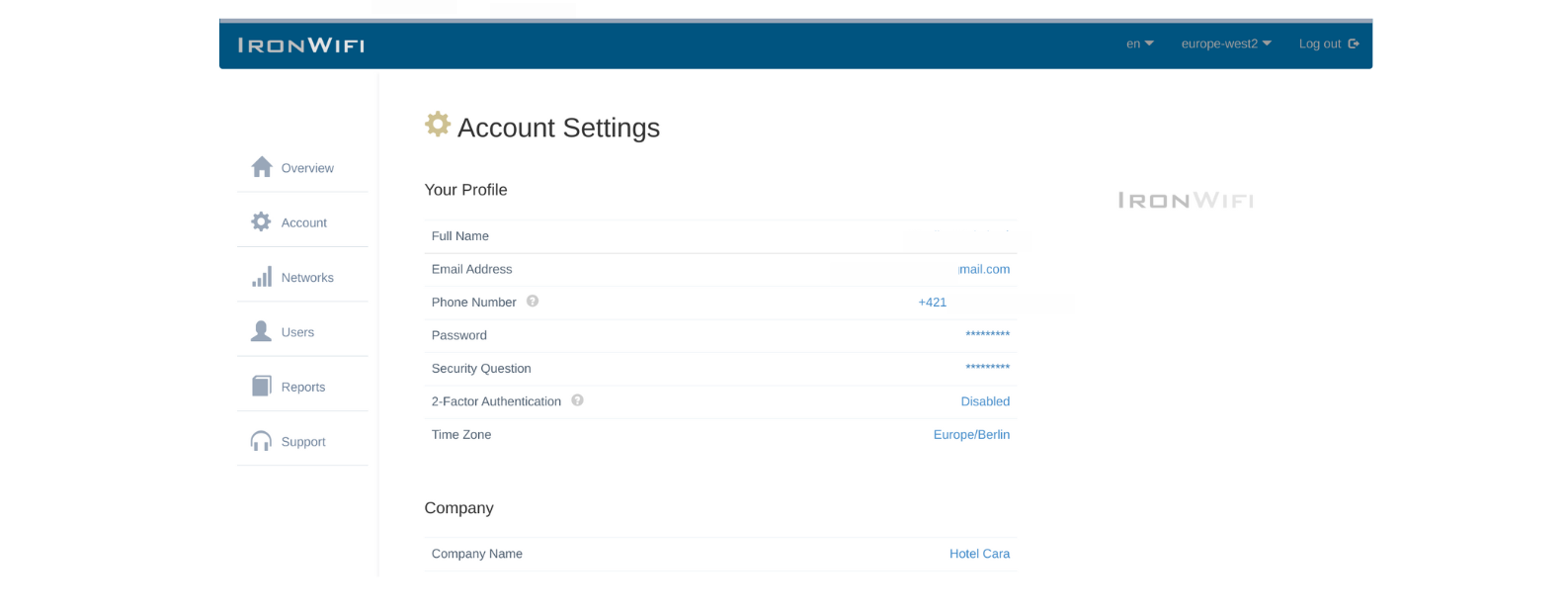Click the Security Question label
The height and width of the screenshot is (613, 1568).
pos(481,368)
